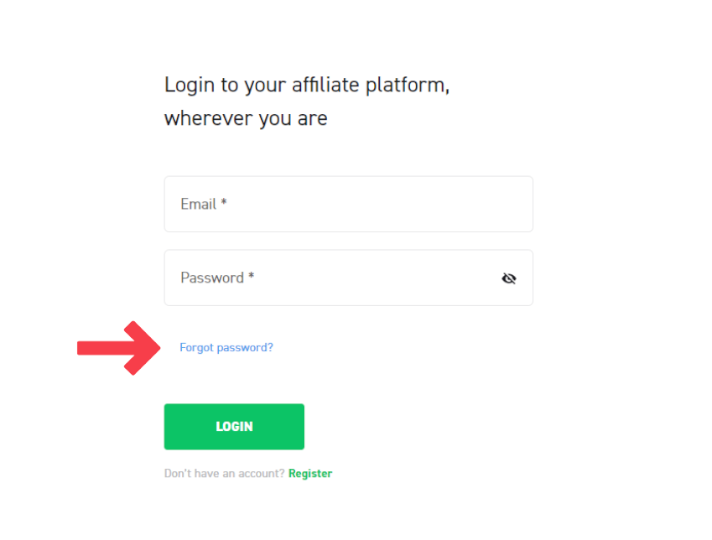Click the Email input field
This screenshot has height=540, width=712.
tap(348, 204)
